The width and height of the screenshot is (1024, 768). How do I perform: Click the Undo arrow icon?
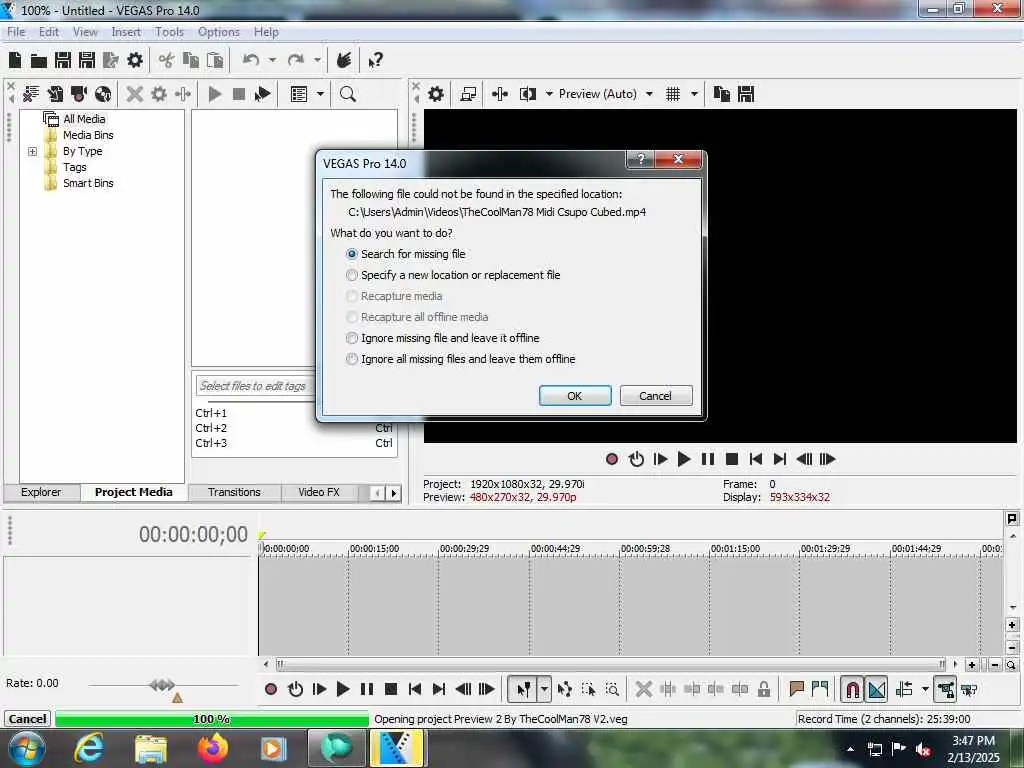[x=251, y=61]
